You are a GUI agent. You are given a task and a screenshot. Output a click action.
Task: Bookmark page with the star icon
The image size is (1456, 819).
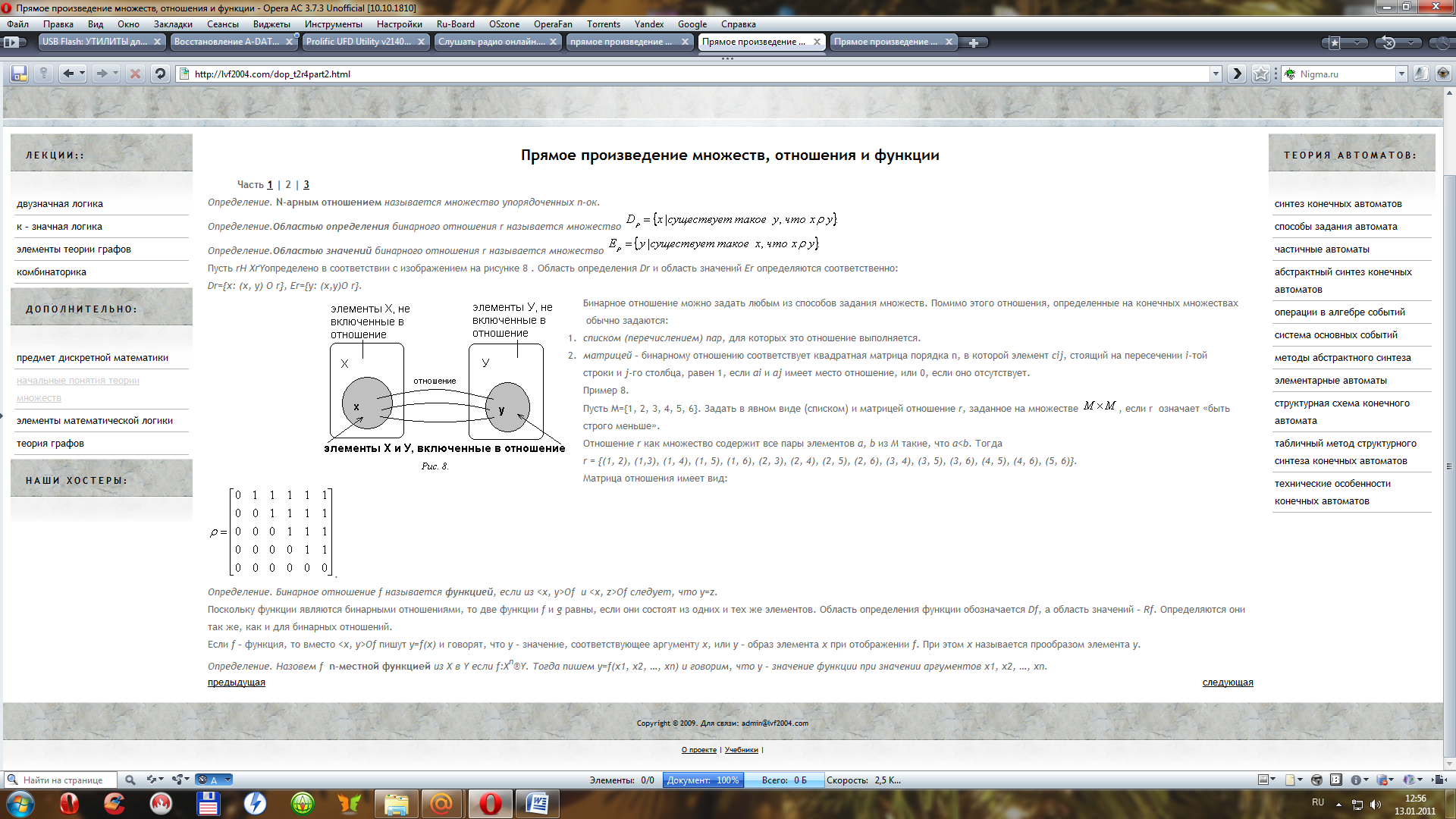coord(1260,74)
